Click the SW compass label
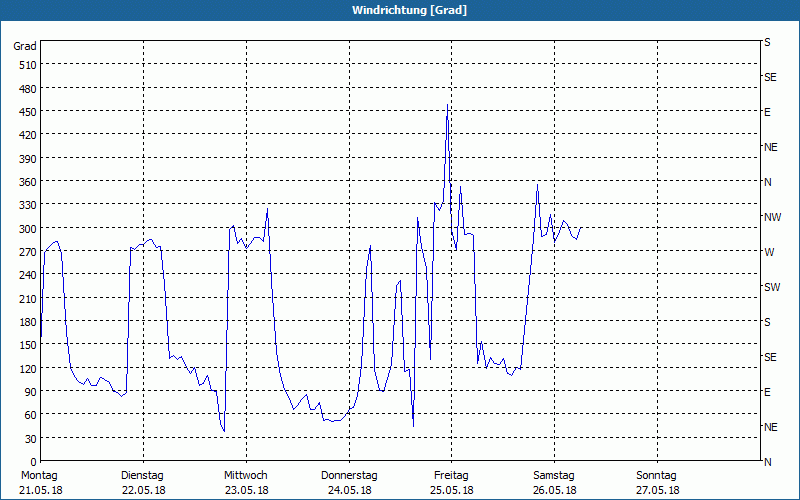The image size is (800, 500). pos(772,287)
